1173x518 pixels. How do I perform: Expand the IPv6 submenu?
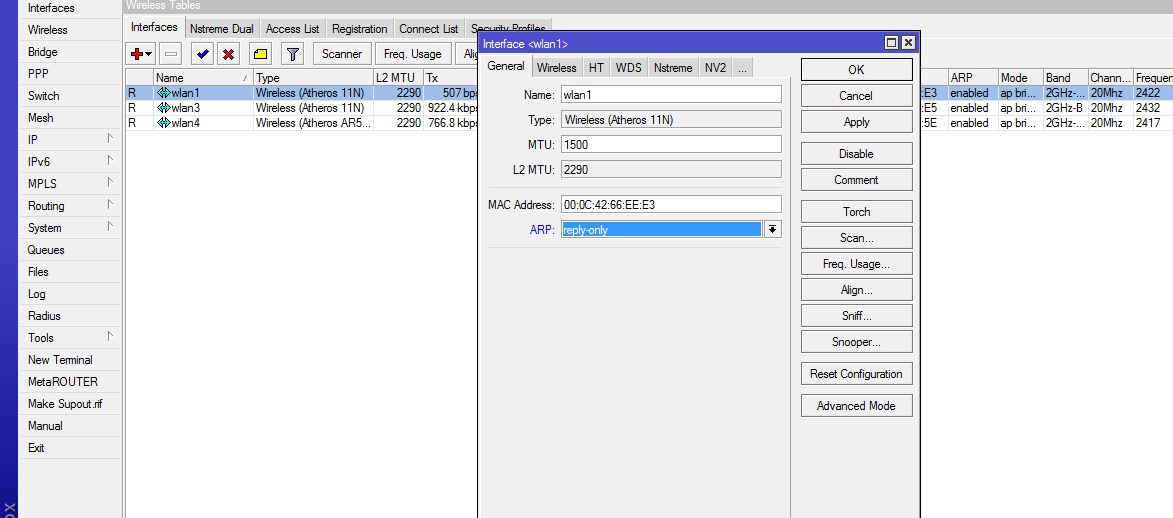pos(110,160)
